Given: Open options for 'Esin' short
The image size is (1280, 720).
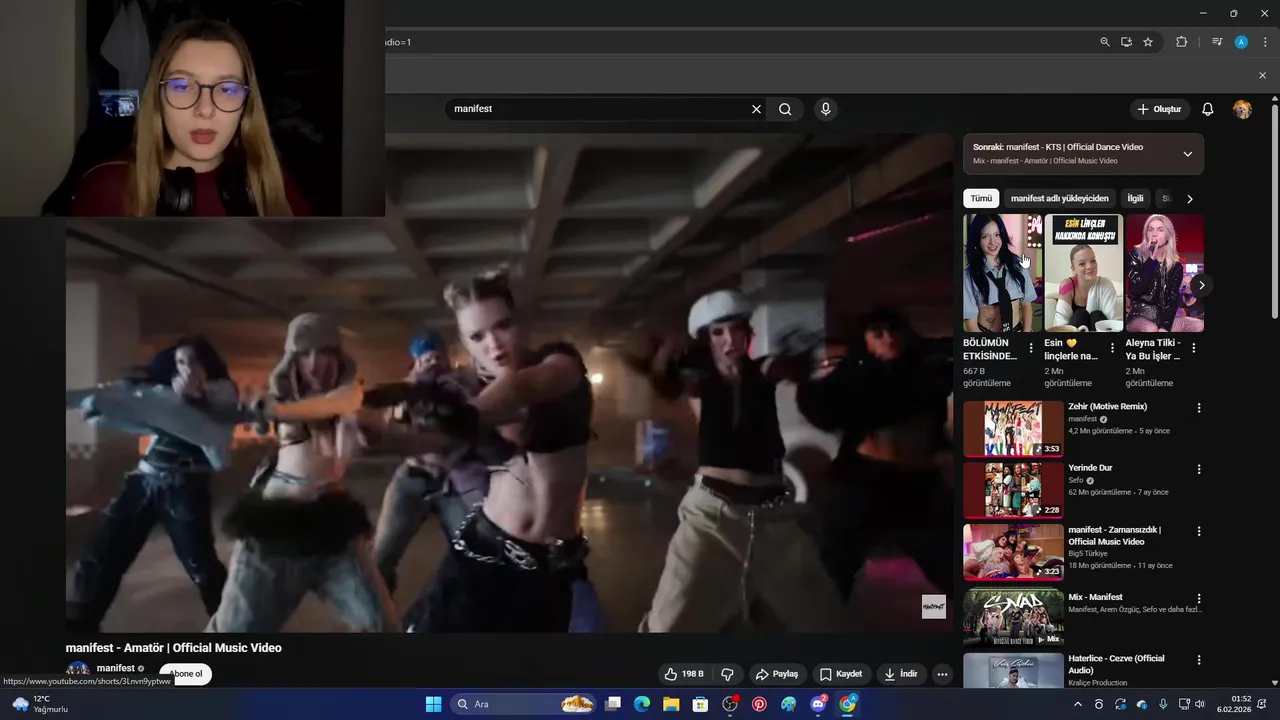Looking at the screenshot, I should (1112, 348).
